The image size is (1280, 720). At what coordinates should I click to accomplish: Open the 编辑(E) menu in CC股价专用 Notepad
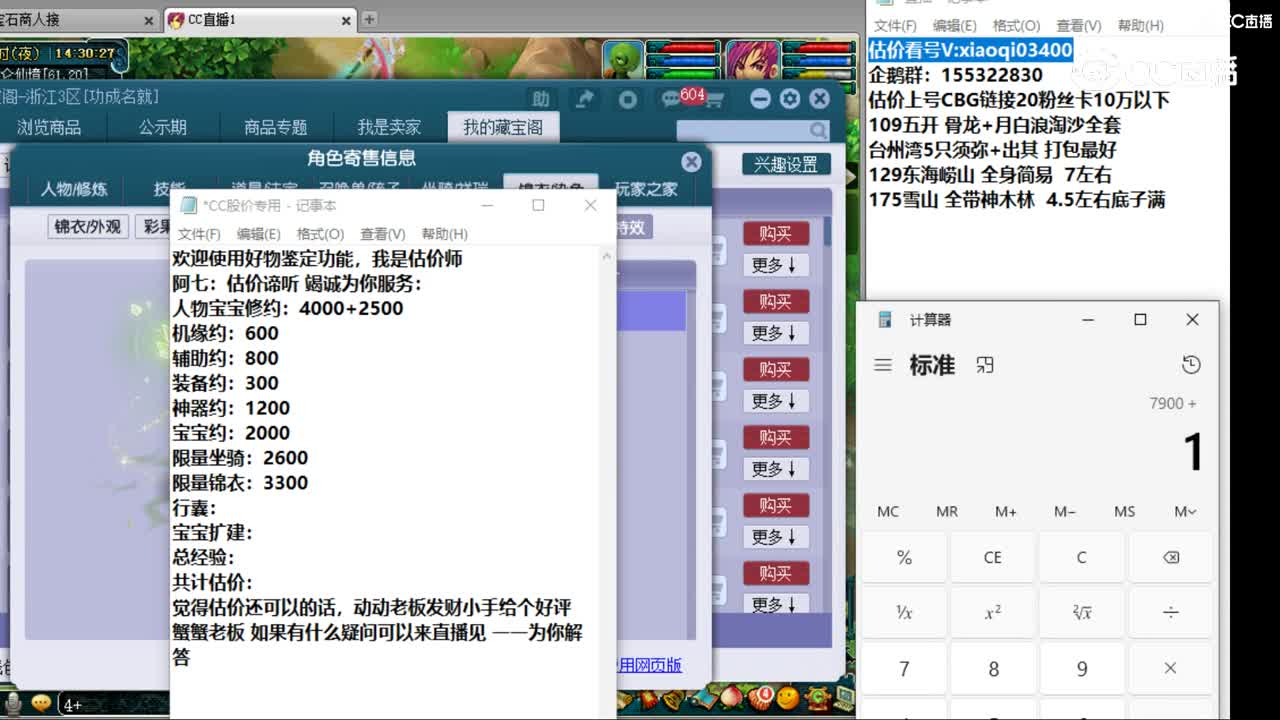[258, 234]
